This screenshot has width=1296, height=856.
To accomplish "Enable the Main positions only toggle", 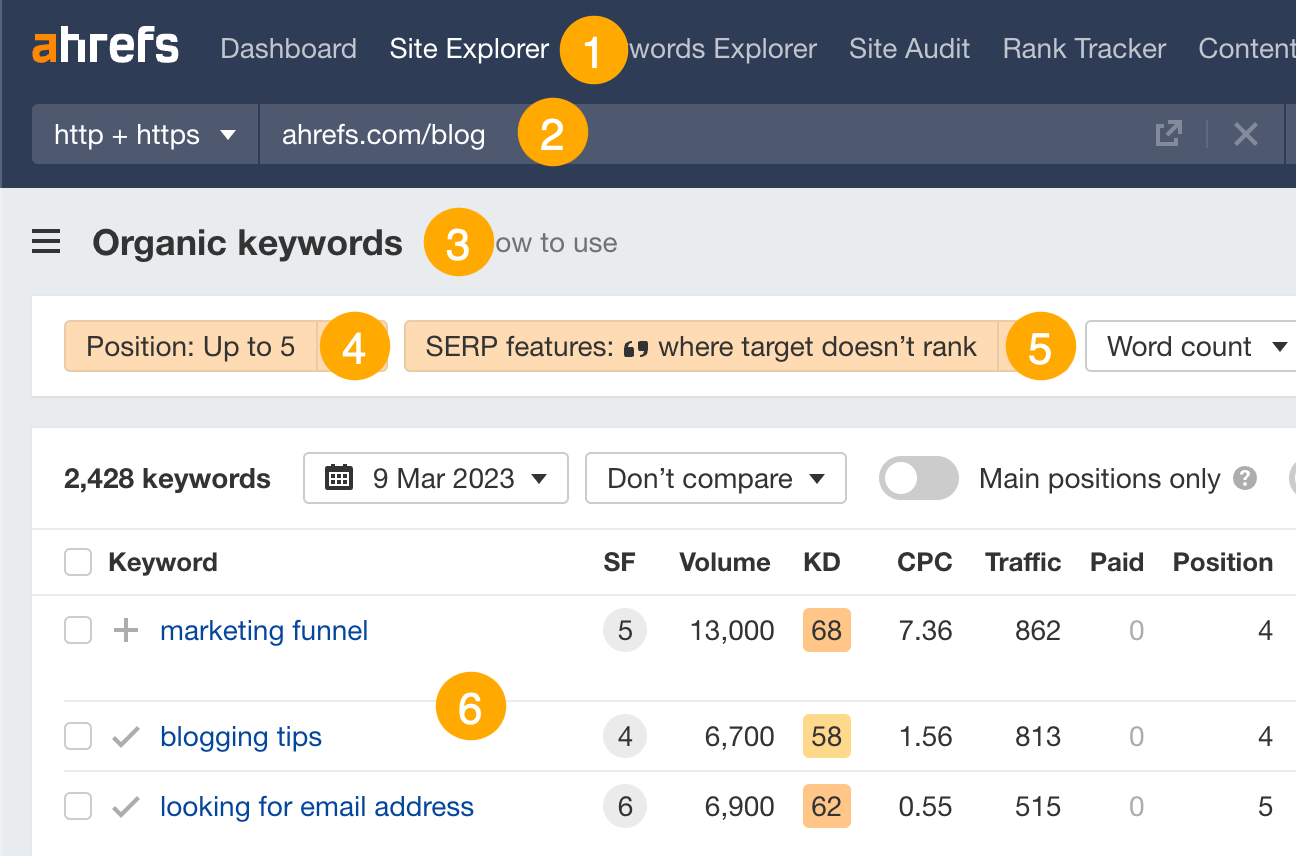I will coord(918,478).
